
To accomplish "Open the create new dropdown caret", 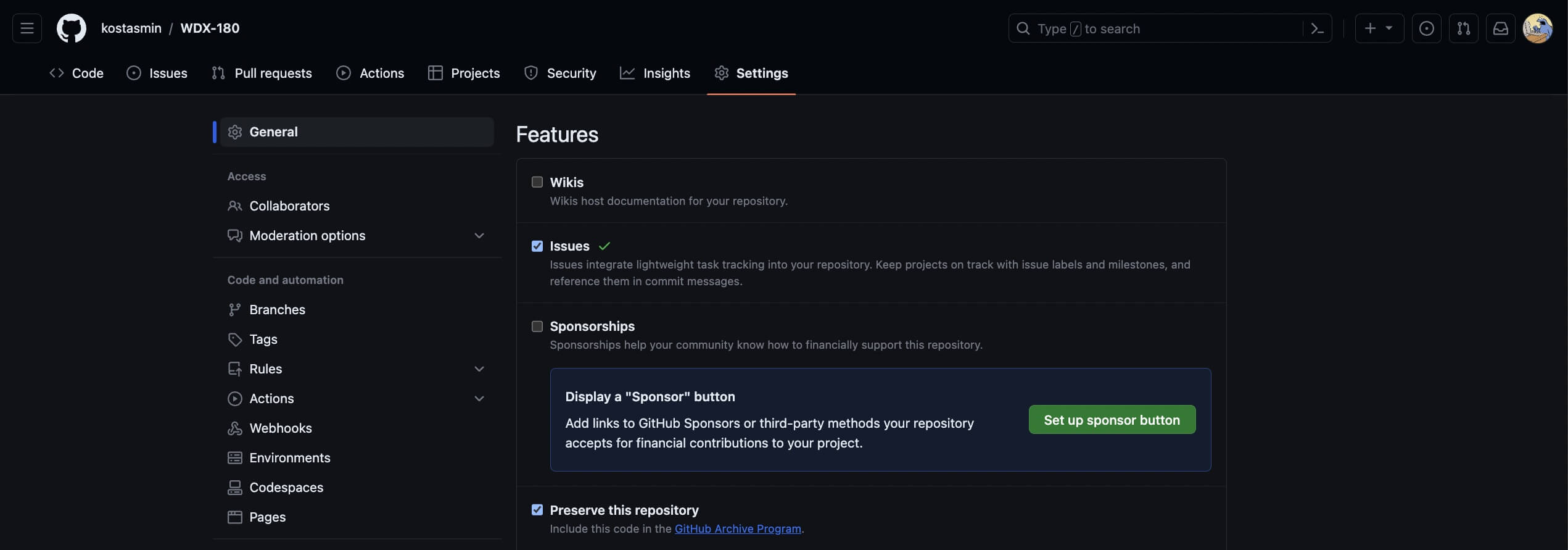I will [x=1389, y=28].
